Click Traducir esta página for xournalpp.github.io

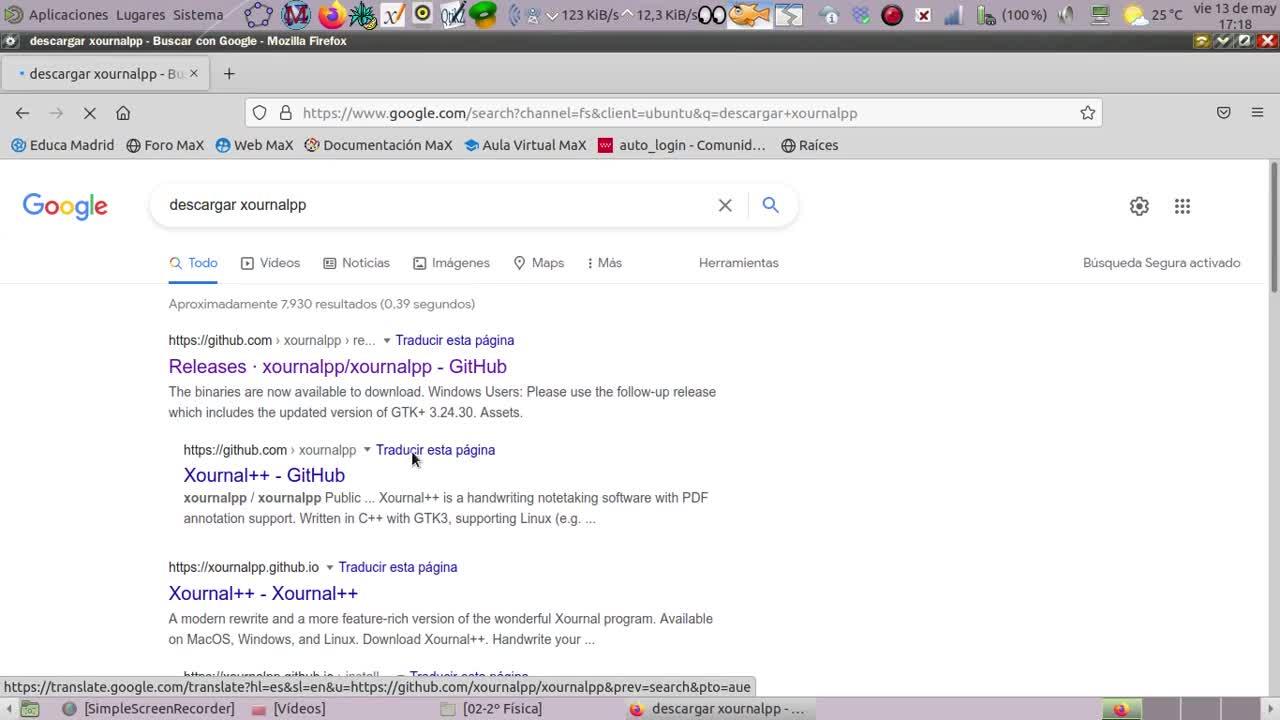pos(398,567)
